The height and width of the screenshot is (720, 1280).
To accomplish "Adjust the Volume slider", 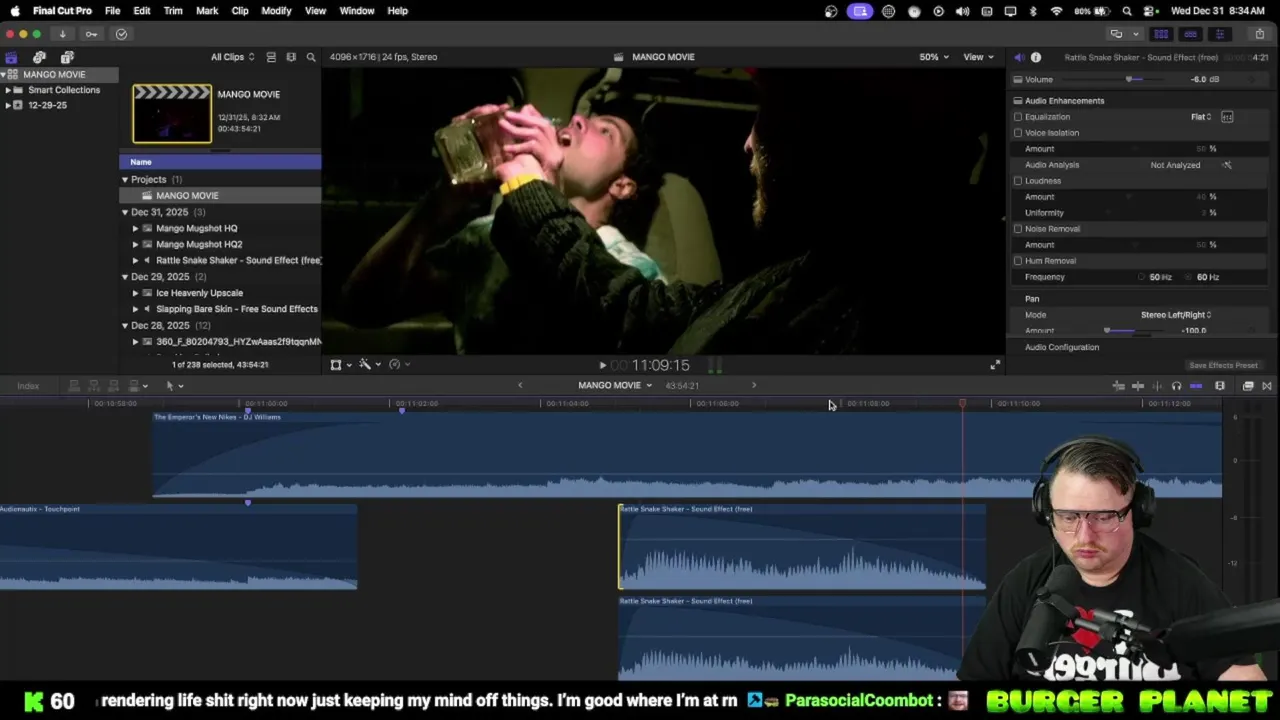I will (x=1131, y=80).
